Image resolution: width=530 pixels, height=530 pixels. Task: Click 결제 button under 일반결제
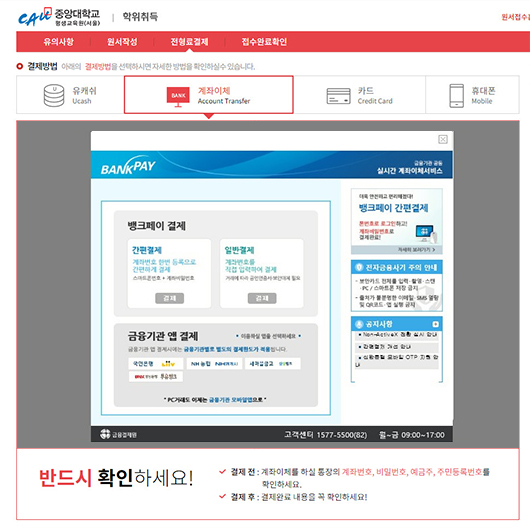(x=262, y=298)
